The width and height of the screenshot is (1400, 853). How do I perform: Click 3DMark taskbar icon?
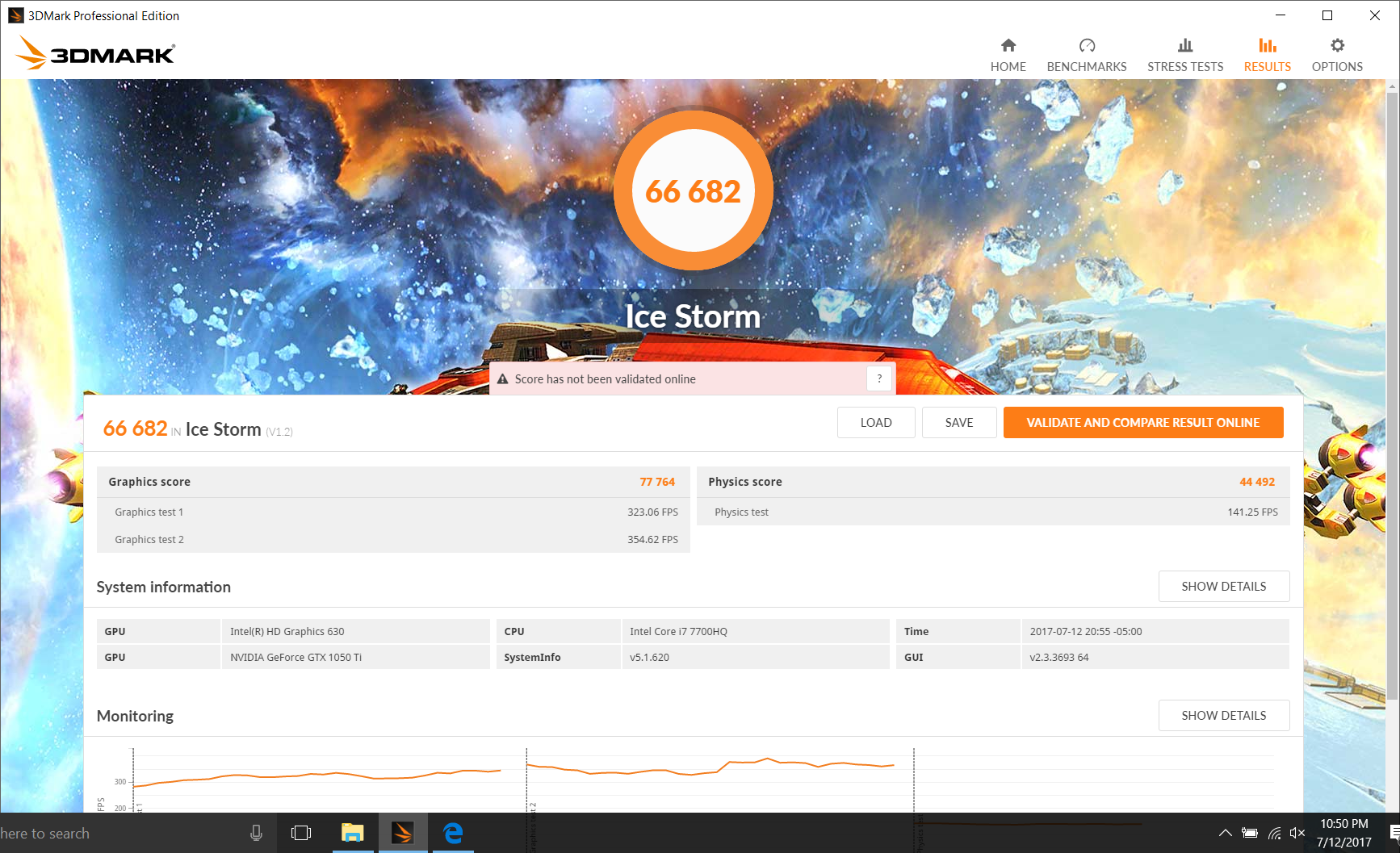coord(402,833)
